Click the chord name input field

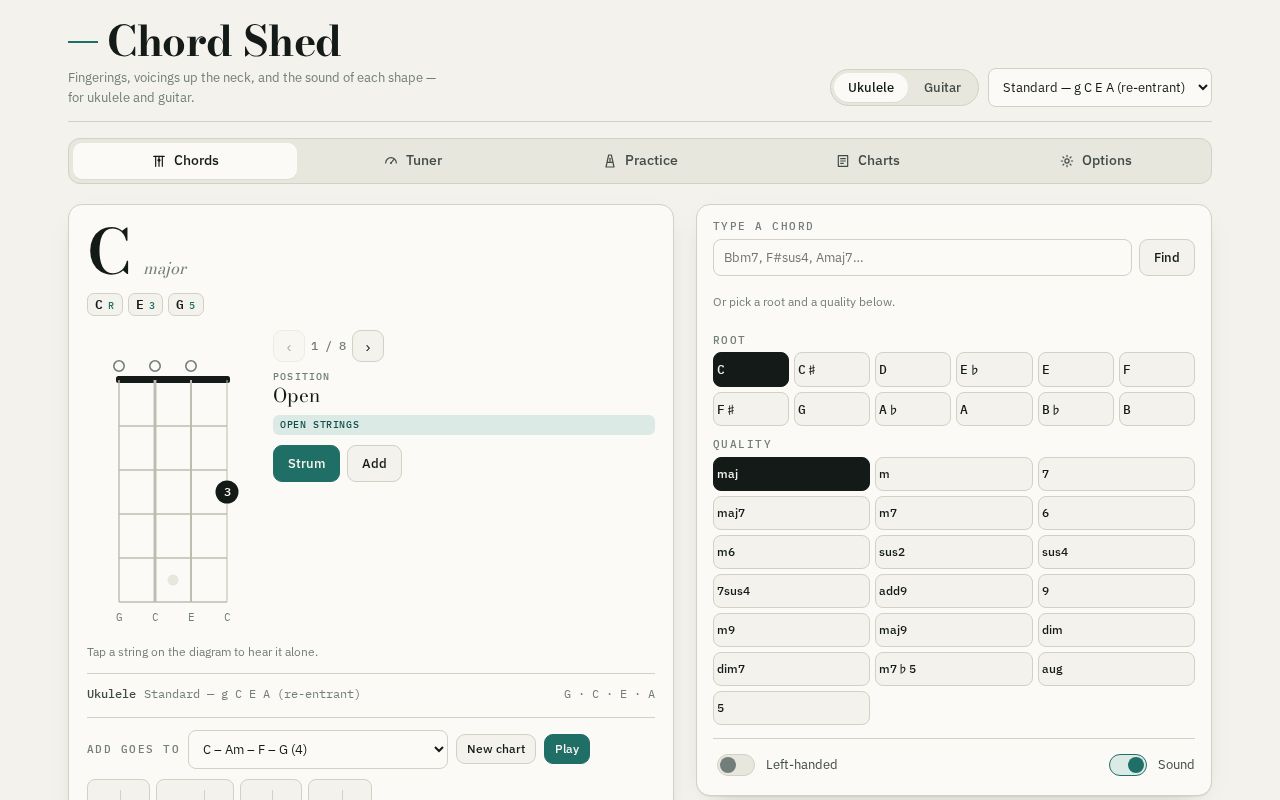[x=922, y=258]
